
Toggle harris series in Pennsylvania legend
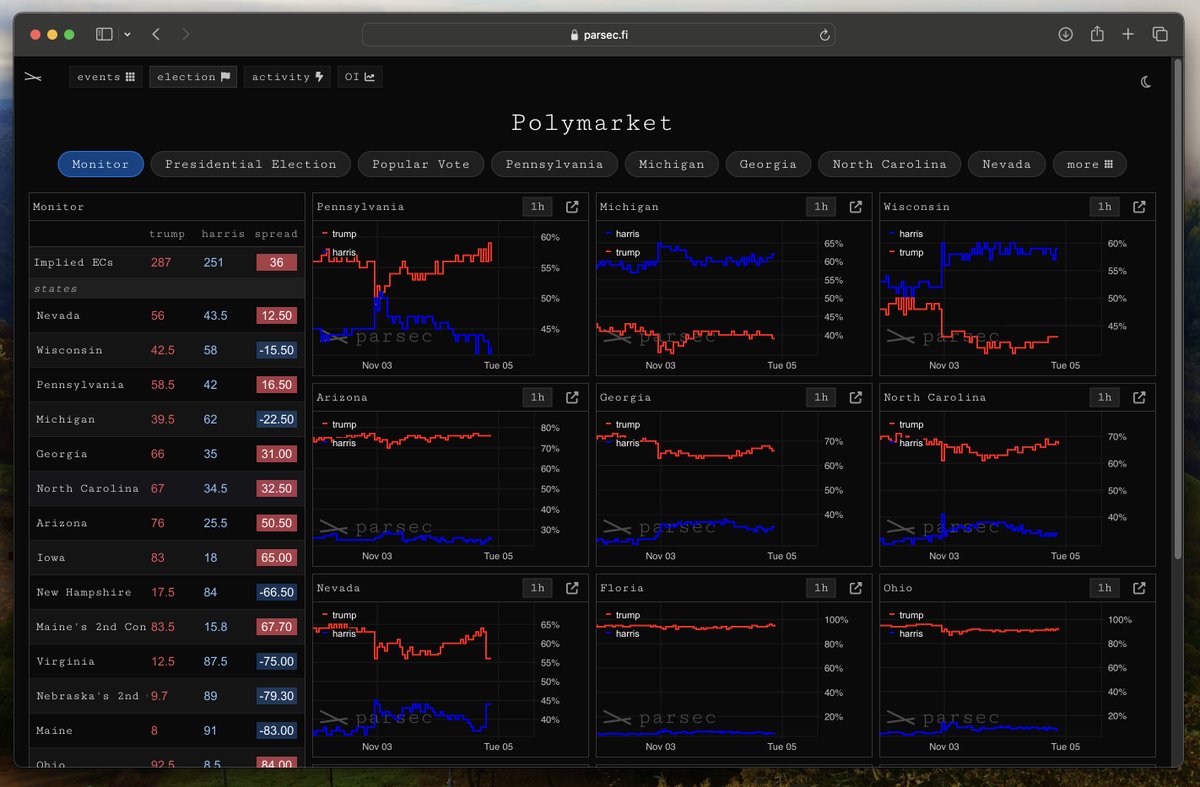point(340,252)
